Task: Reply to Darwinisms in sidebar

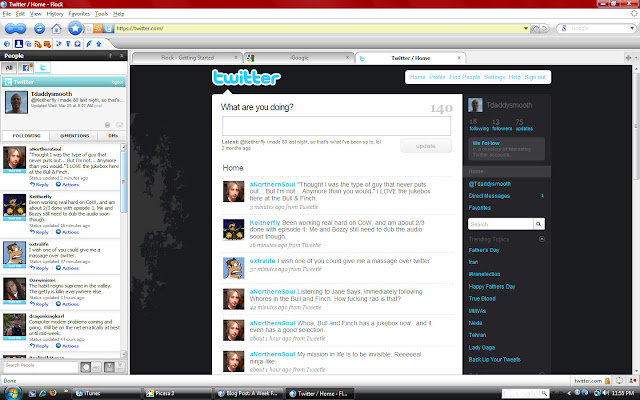Action: [39, 304]
